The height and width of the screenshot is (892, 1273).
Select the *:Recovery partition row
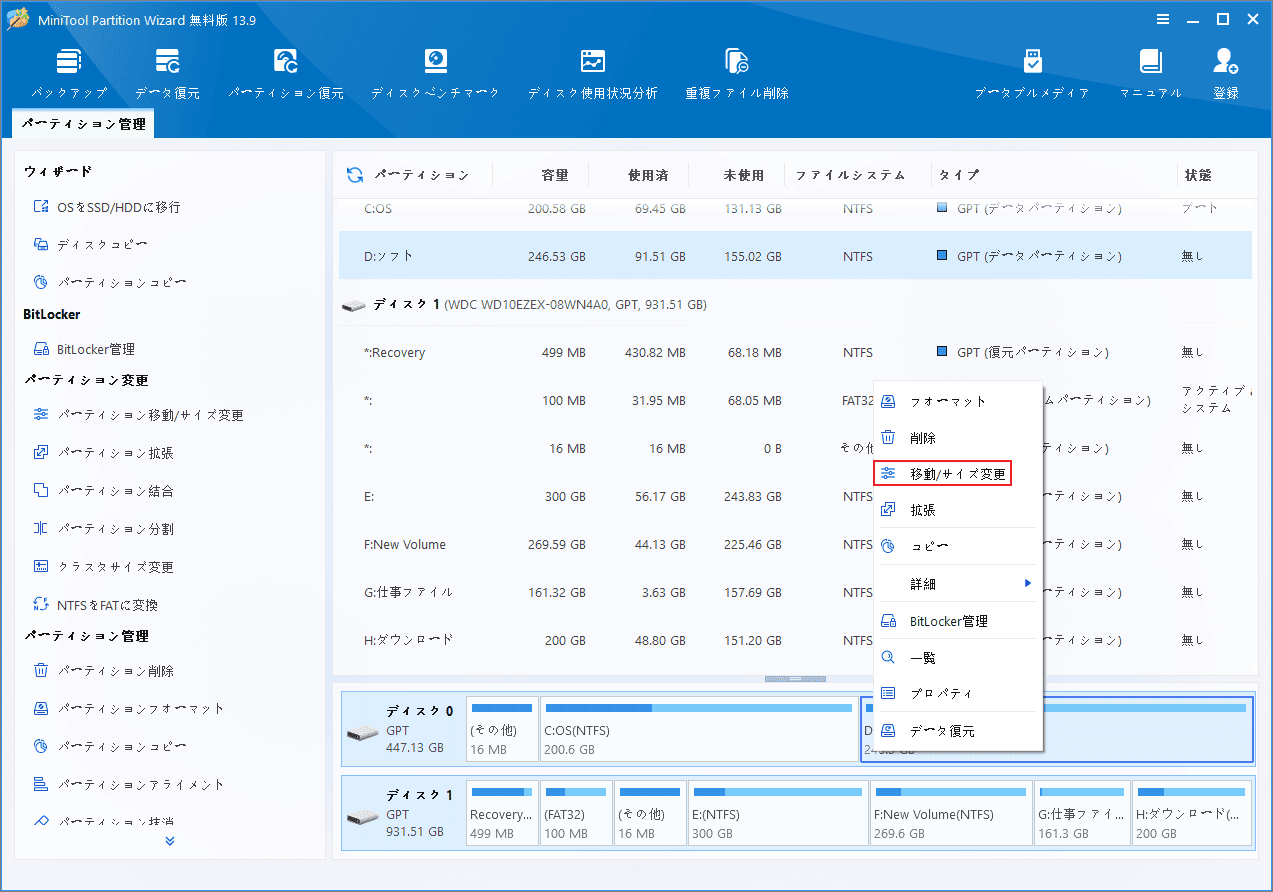point(795,352)
